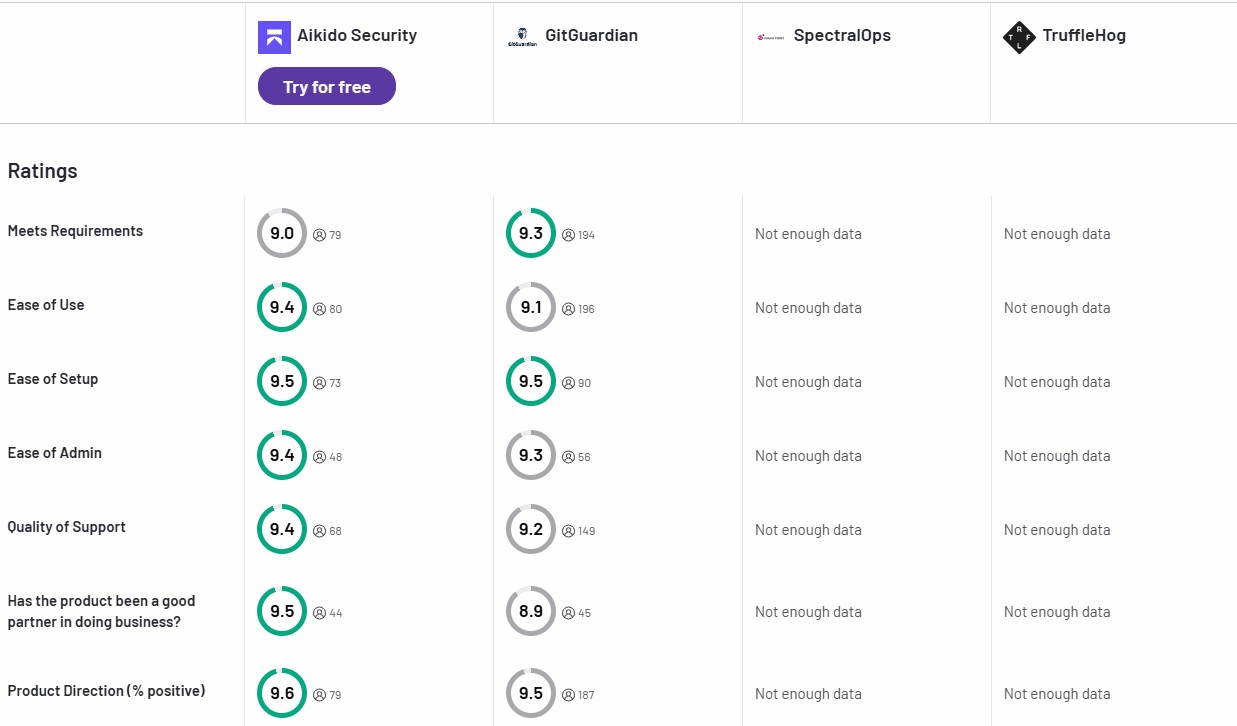Viewport: 1237px width, 726px height.
Task: Click the reviewer icon beside GitGuardian's 56 count
Action: [569, 457]
